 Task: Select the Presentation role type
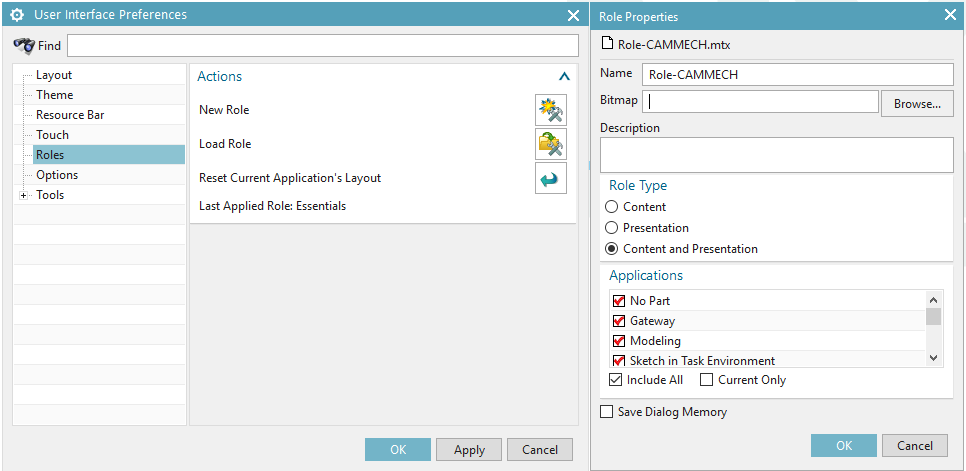click(612, 228)
